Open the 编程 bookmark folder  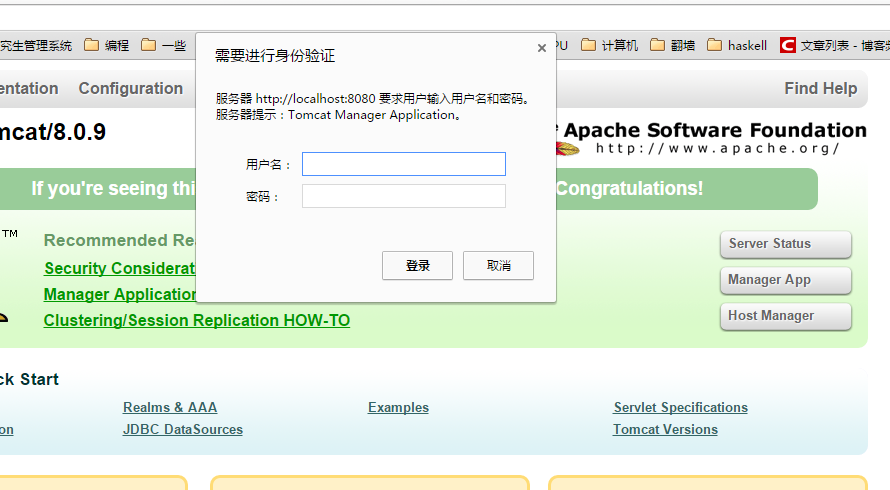(107, 45)
